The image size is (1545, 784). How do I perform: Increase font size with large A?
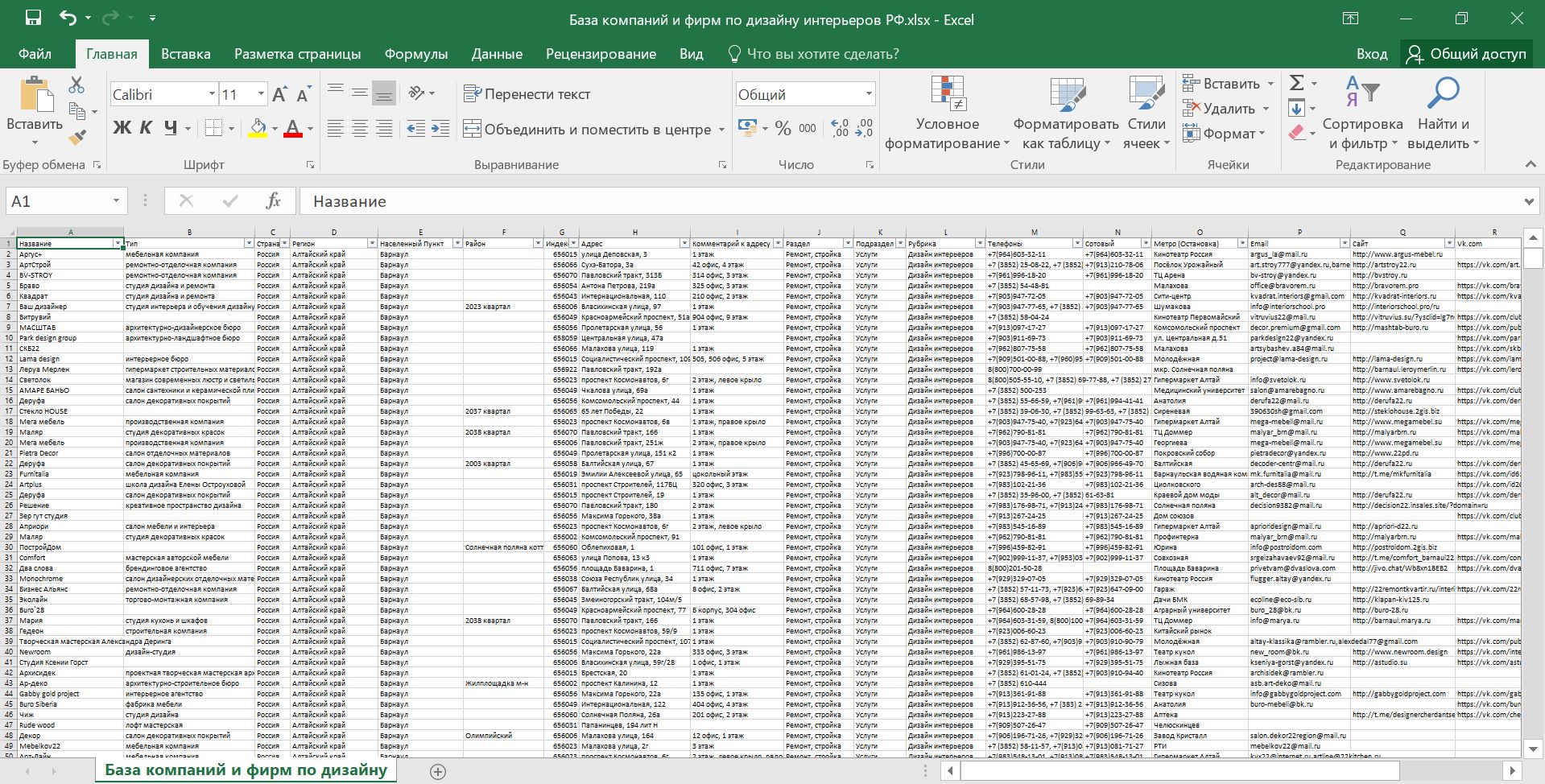[279, 94]
